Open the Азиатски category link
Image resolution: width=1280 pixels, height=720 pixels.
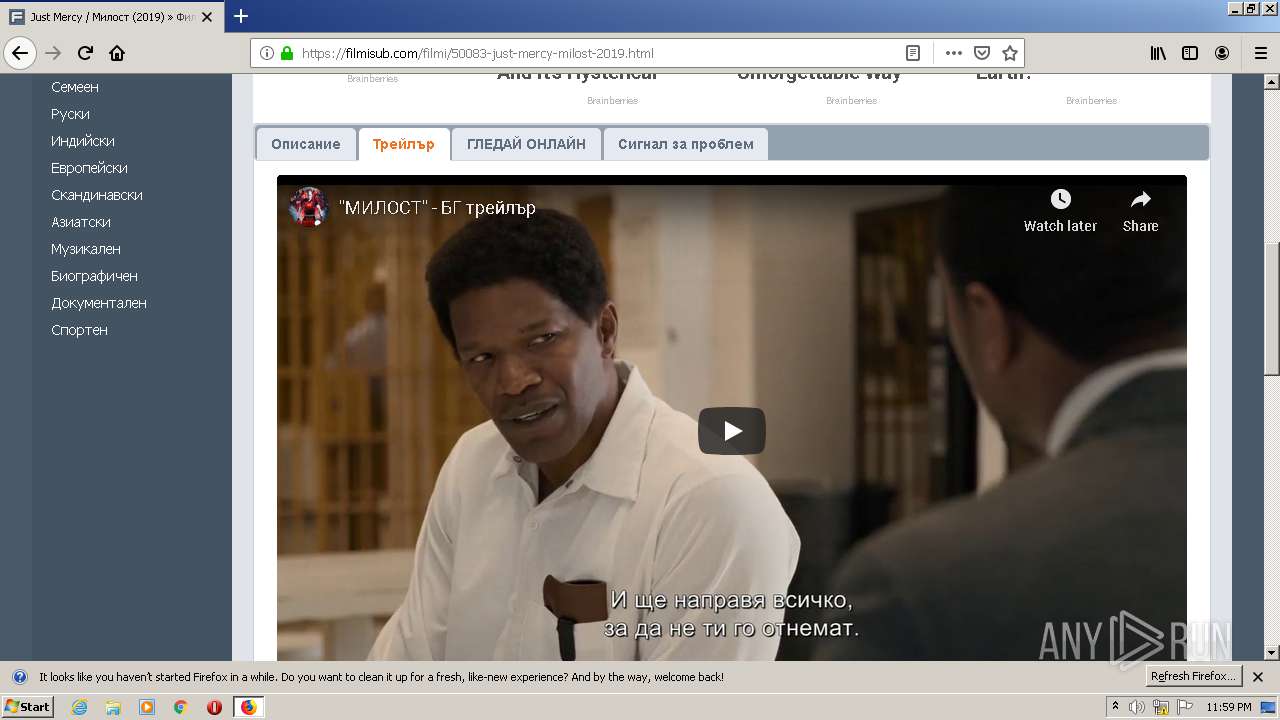click(x=81, y=222)
